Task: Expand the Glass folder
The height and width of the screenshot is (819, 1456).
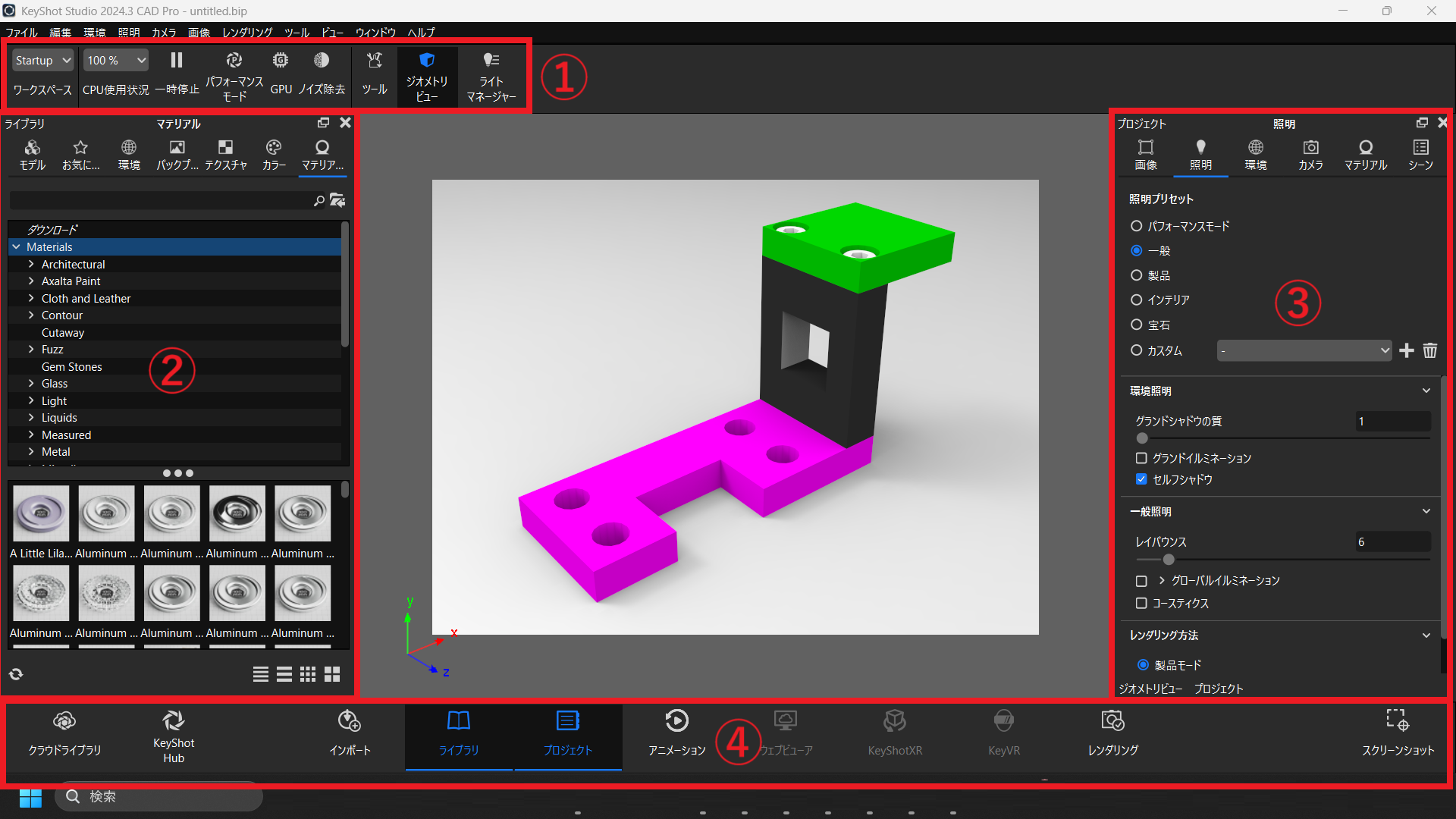Action: [31, 383]
